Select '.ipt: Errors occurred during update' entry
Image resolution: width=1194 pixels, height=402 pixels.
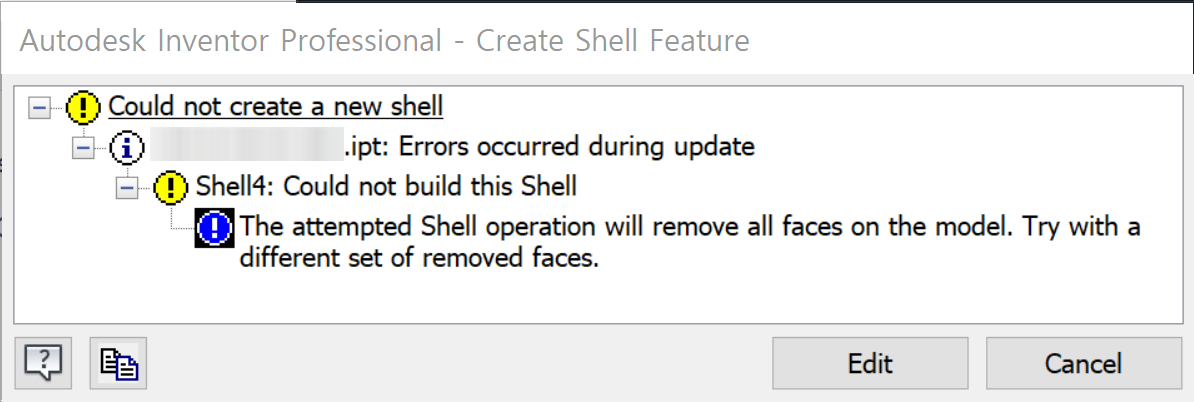point(548,147)
